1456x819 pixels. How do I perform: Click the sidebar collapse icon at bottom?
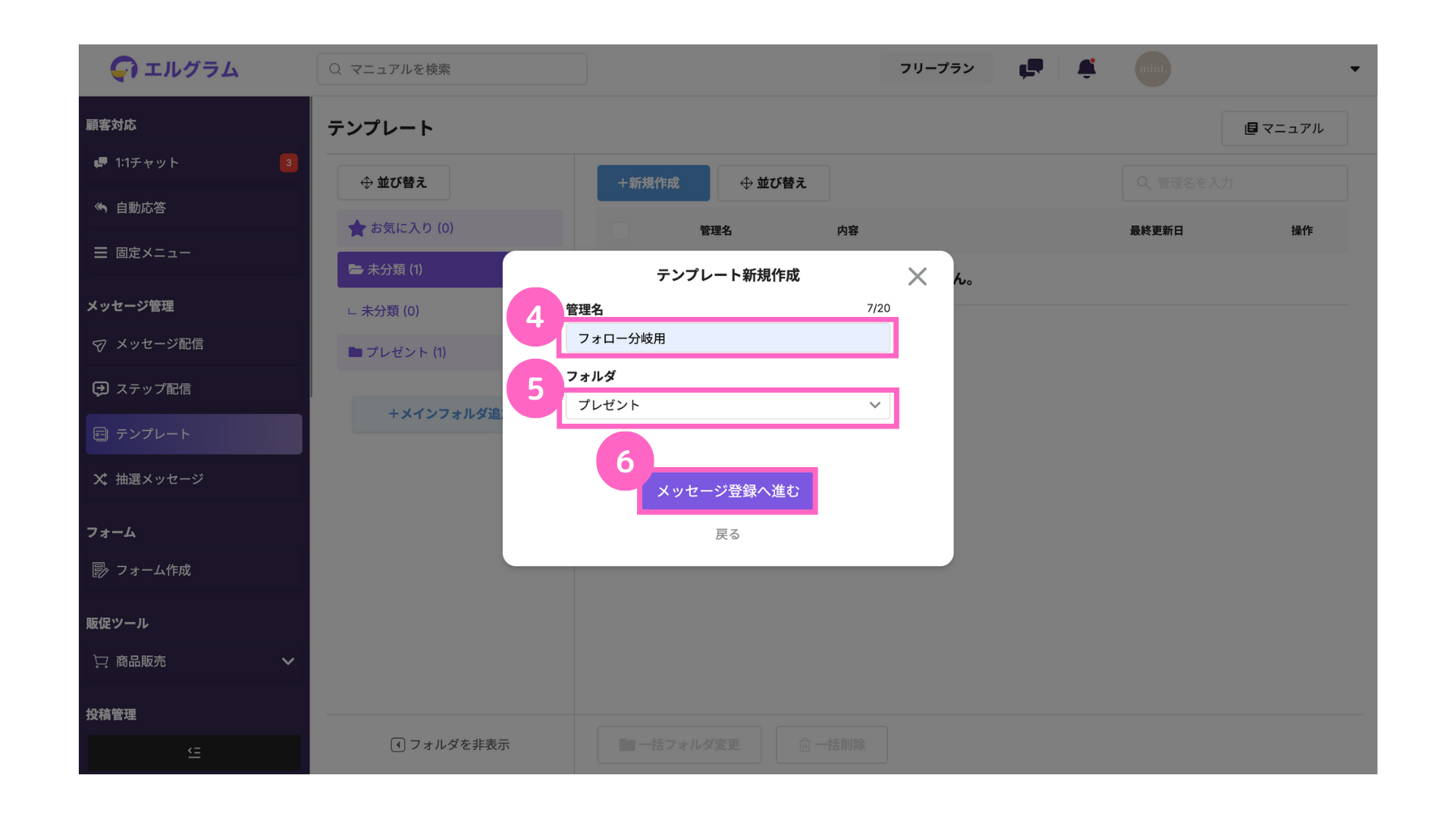coord(194,752)
